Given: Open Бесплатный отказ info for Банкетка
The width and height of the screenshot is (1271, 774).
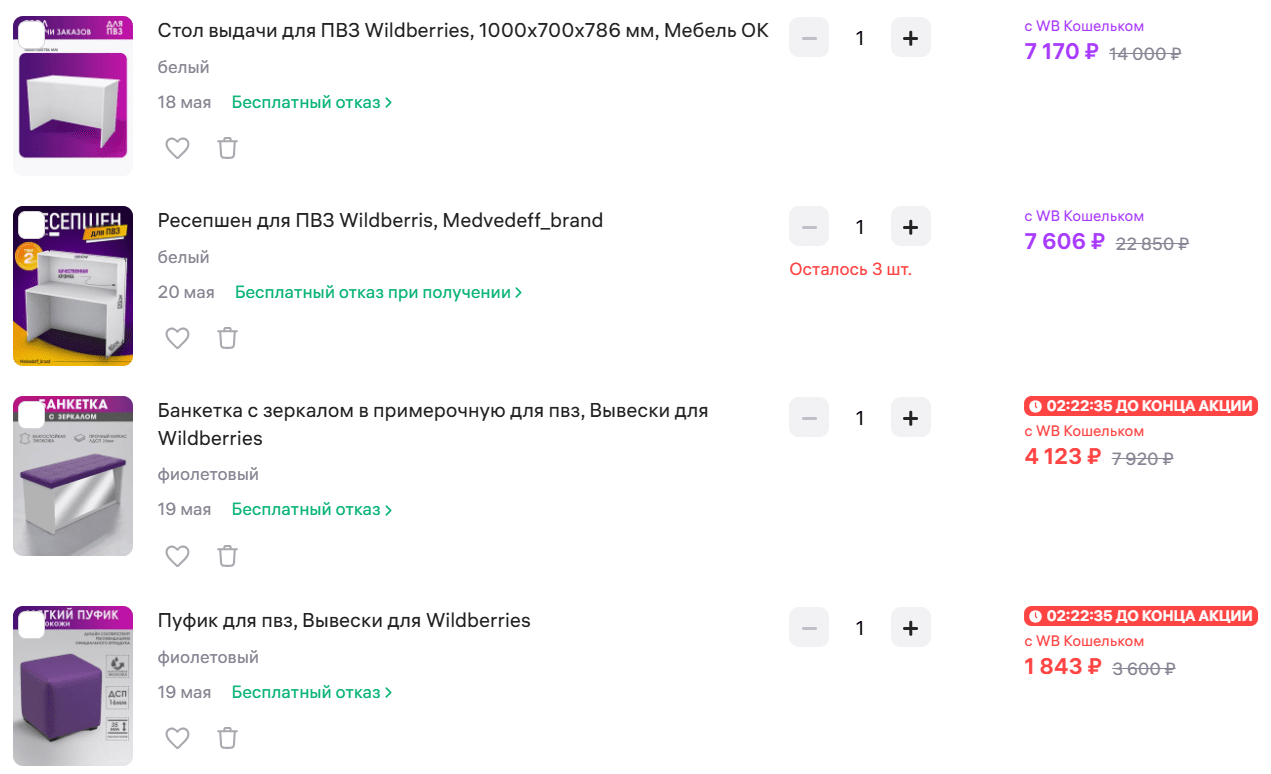Looking at the screenshot, I should tap(312, 509).
